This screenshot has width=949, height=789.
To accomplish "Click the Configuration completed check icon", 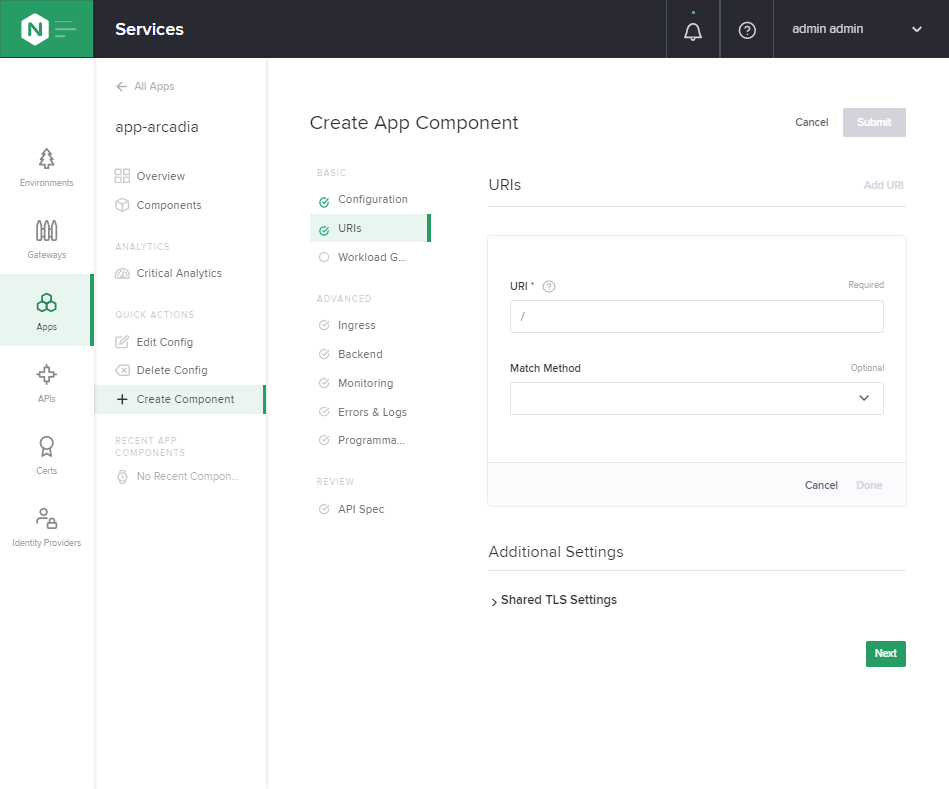I will [324, 202].
